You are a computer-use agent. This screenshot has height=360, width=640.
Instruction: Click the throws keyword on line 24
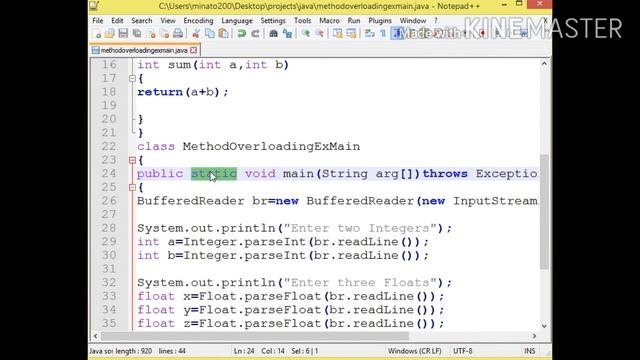point(445,174)
